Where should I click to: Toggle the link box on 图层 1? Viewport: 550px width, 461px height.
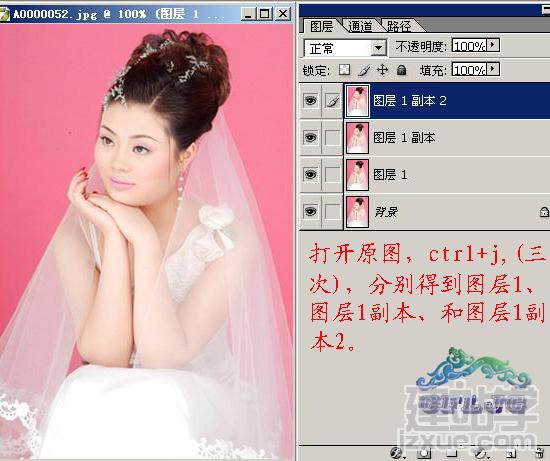coord(332,174)
